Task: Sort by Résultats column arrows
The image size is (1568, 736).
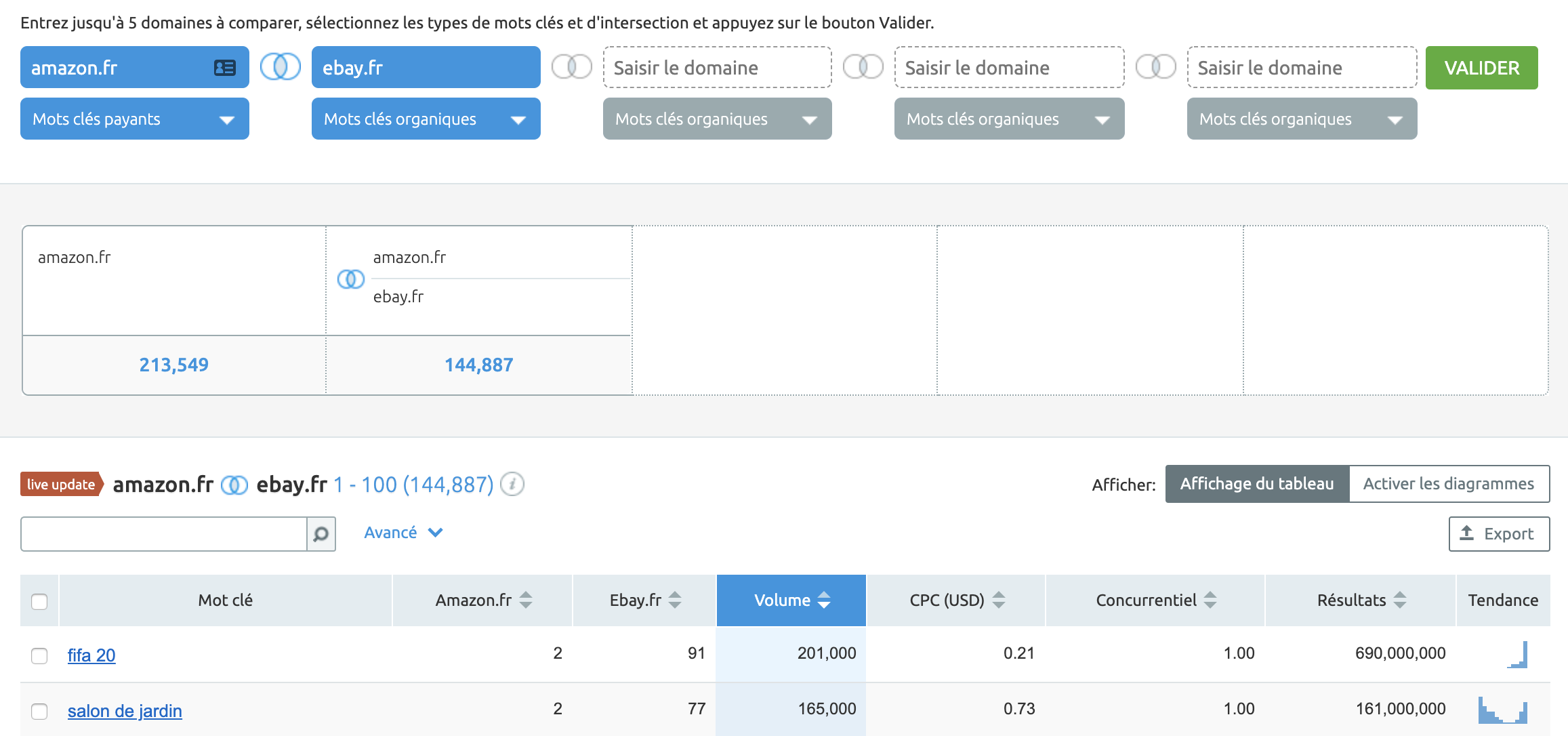Action: tap(1400, 600)
